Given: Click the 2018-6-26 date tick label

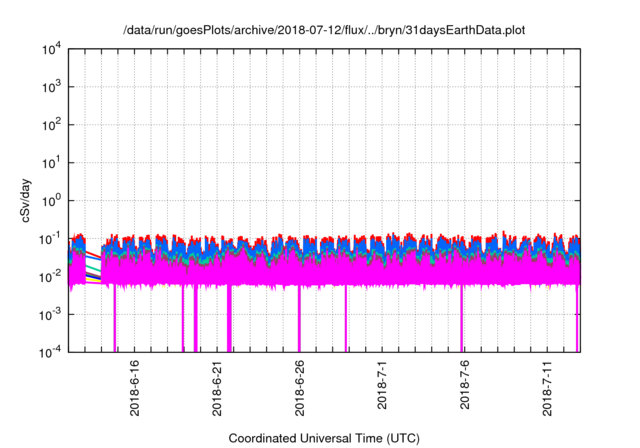Looking at the screenshot, I should 300,388.
